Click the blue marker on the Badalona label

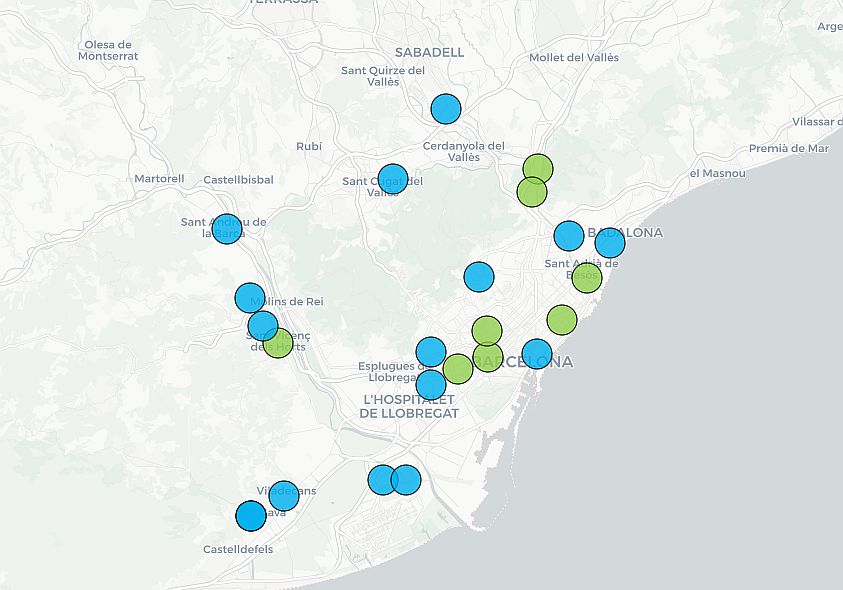pyautogui.click(x=610, y=243)
